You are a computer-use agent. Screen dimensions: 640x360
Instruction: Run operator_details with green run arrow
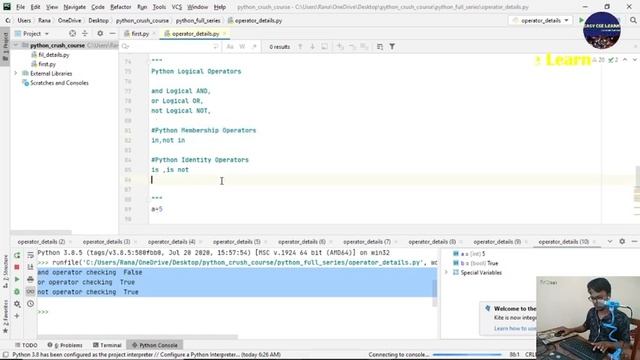pos(581,20)
